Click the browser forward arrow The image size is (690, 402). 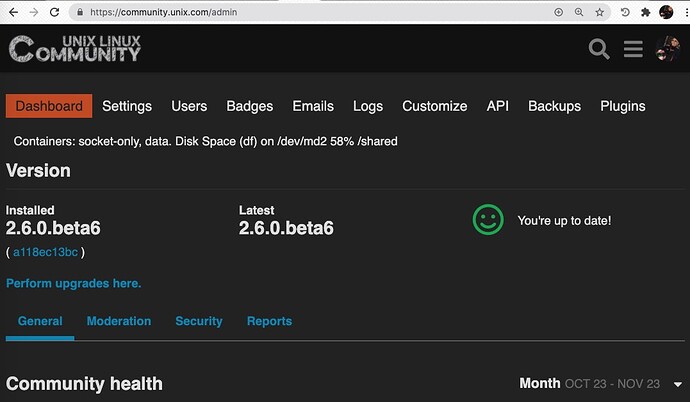pos(34,12)
